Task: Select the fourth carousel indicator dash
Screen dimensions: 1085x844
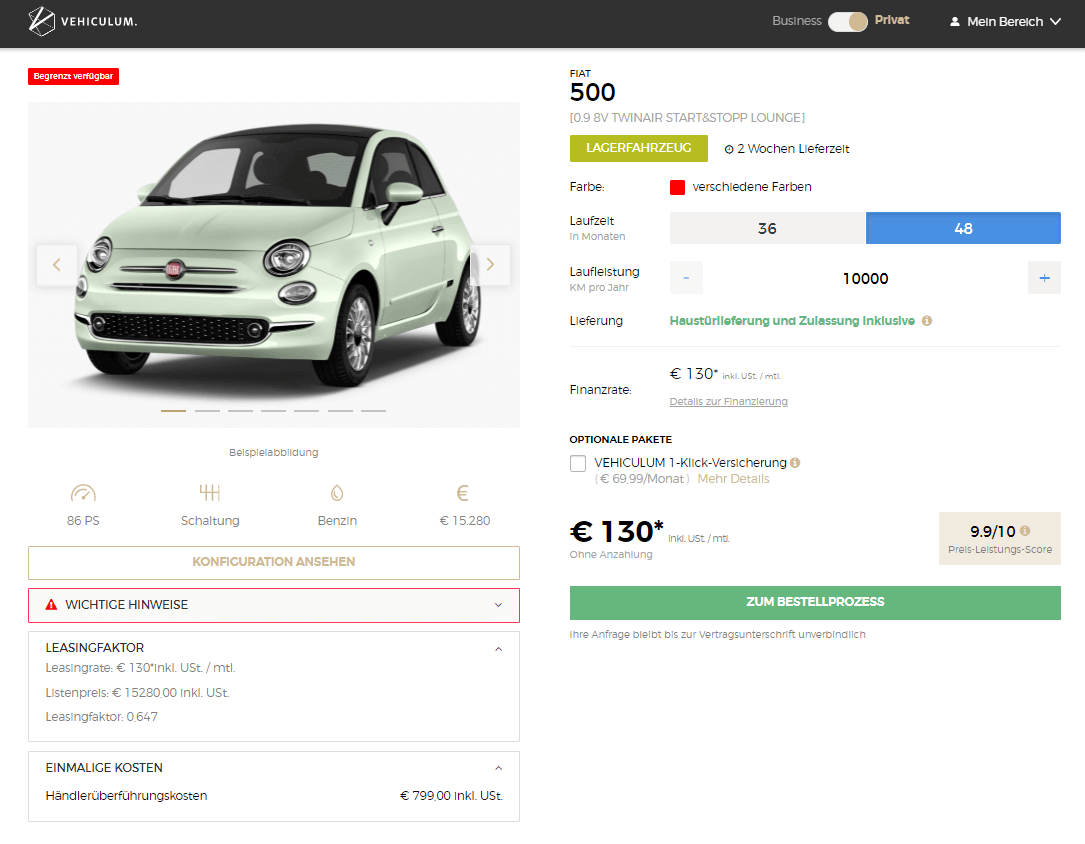Action: (273, 411)
